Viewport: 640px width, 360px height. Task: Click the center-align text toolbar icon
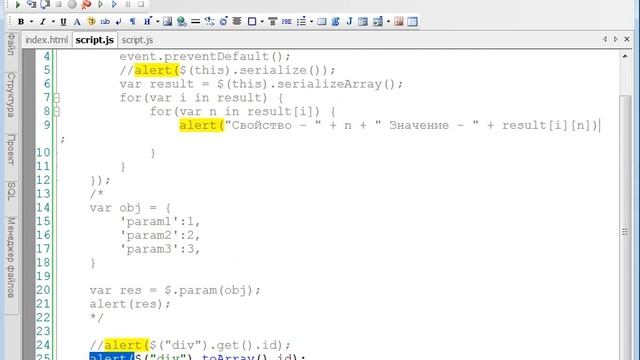[237, 21]
